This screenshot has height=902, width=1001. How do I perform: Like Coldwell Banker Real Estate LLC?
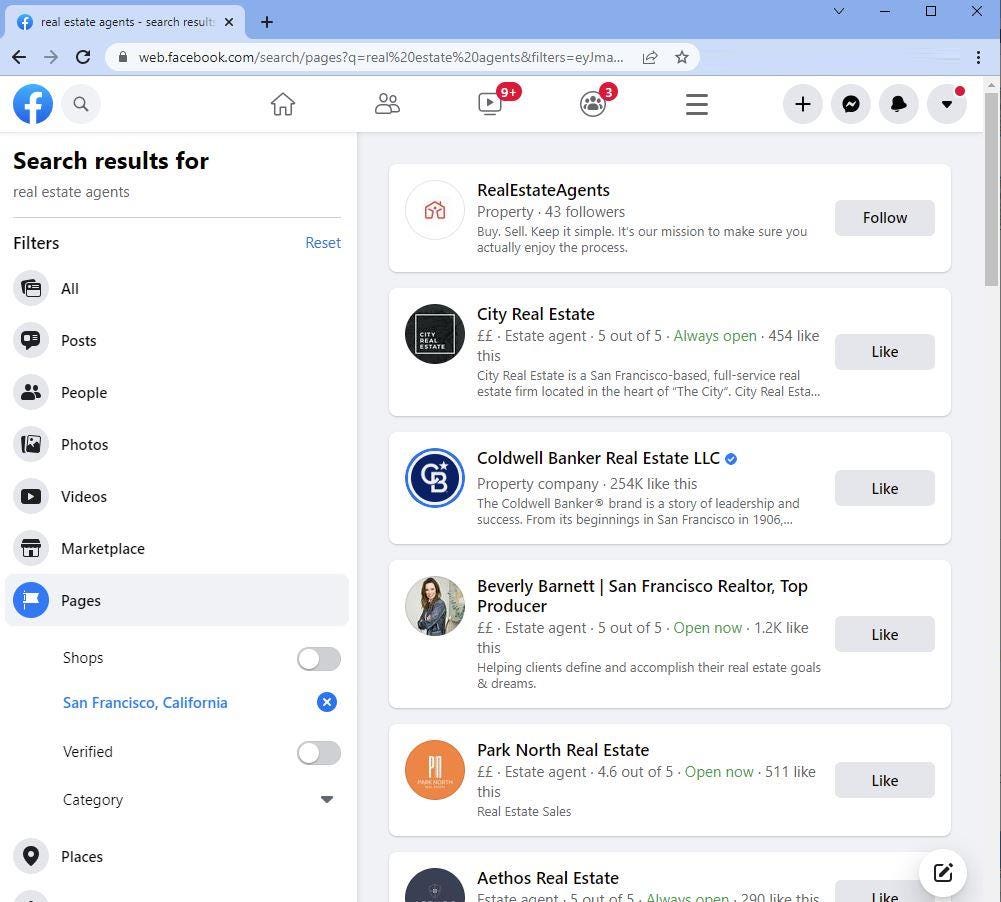[x=884, y=488]
